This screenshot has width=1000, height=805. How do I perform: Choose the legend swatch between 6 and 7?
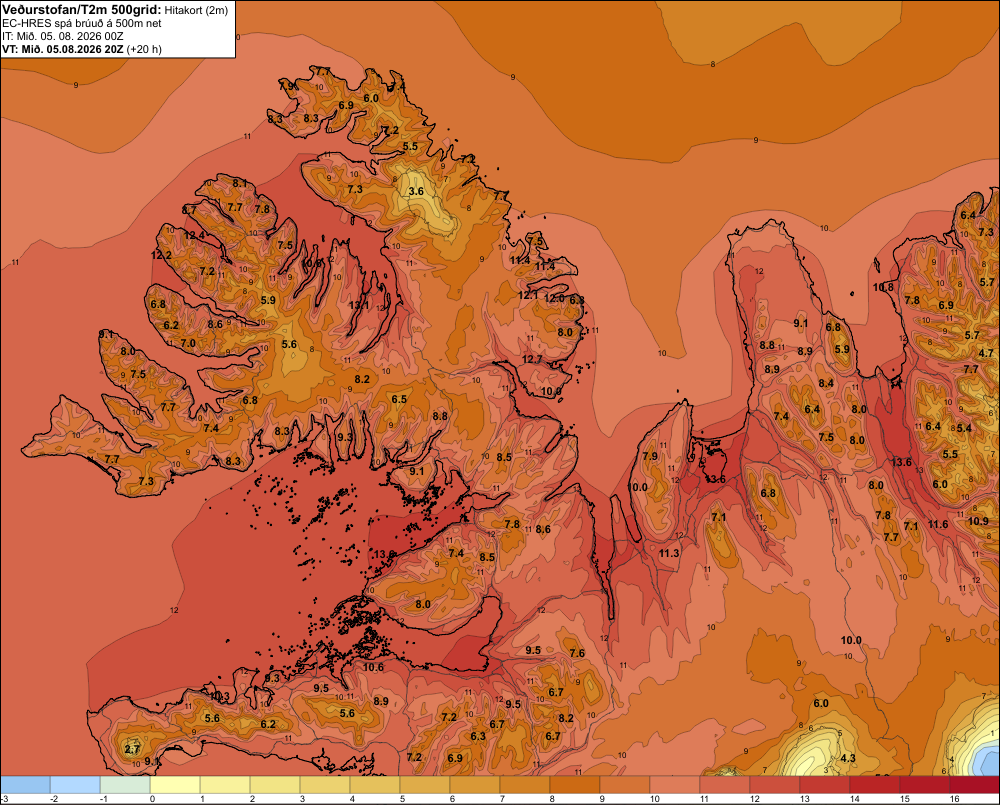[475, 785]
